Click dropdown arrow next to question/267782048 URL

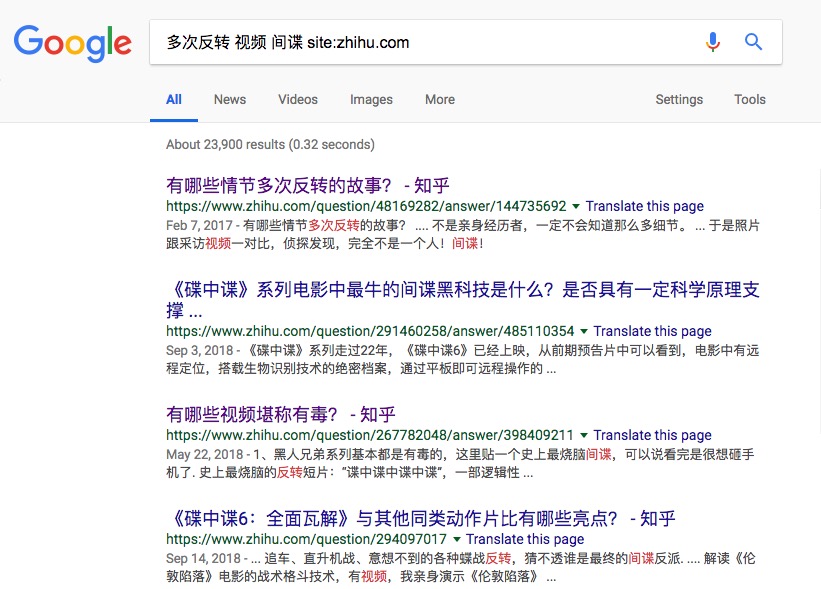[x=584, y=435]
